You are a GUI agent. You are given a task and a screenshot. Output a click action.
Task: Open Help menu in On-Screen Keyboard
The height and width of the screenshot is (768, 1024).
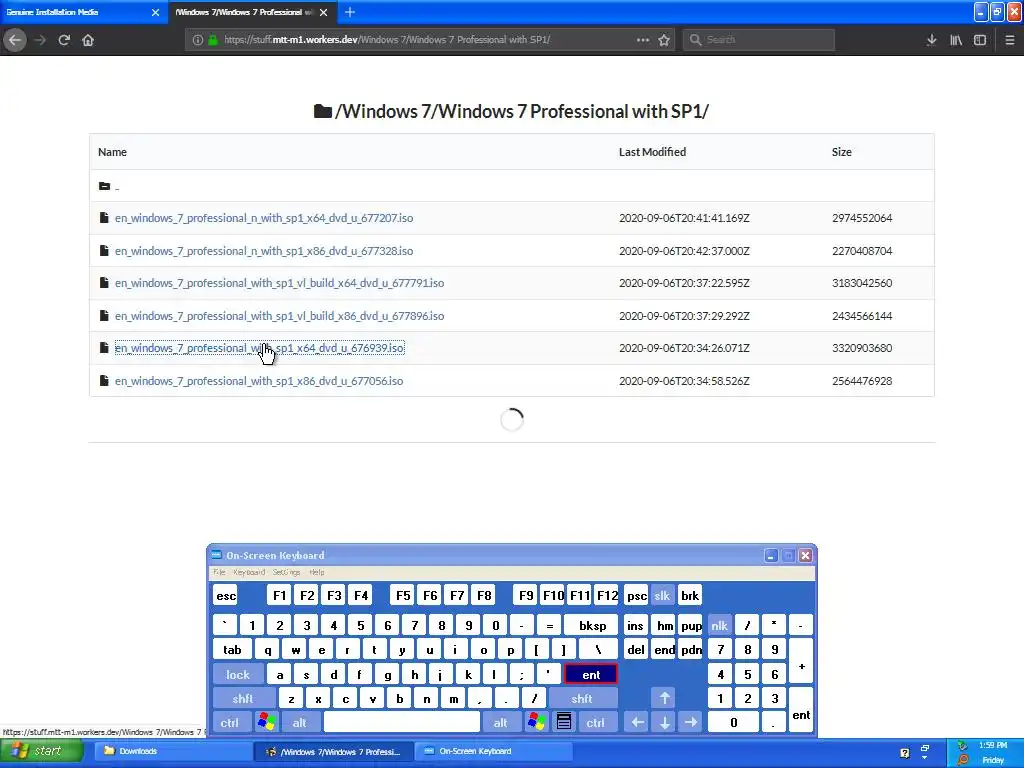coord(317,572)
